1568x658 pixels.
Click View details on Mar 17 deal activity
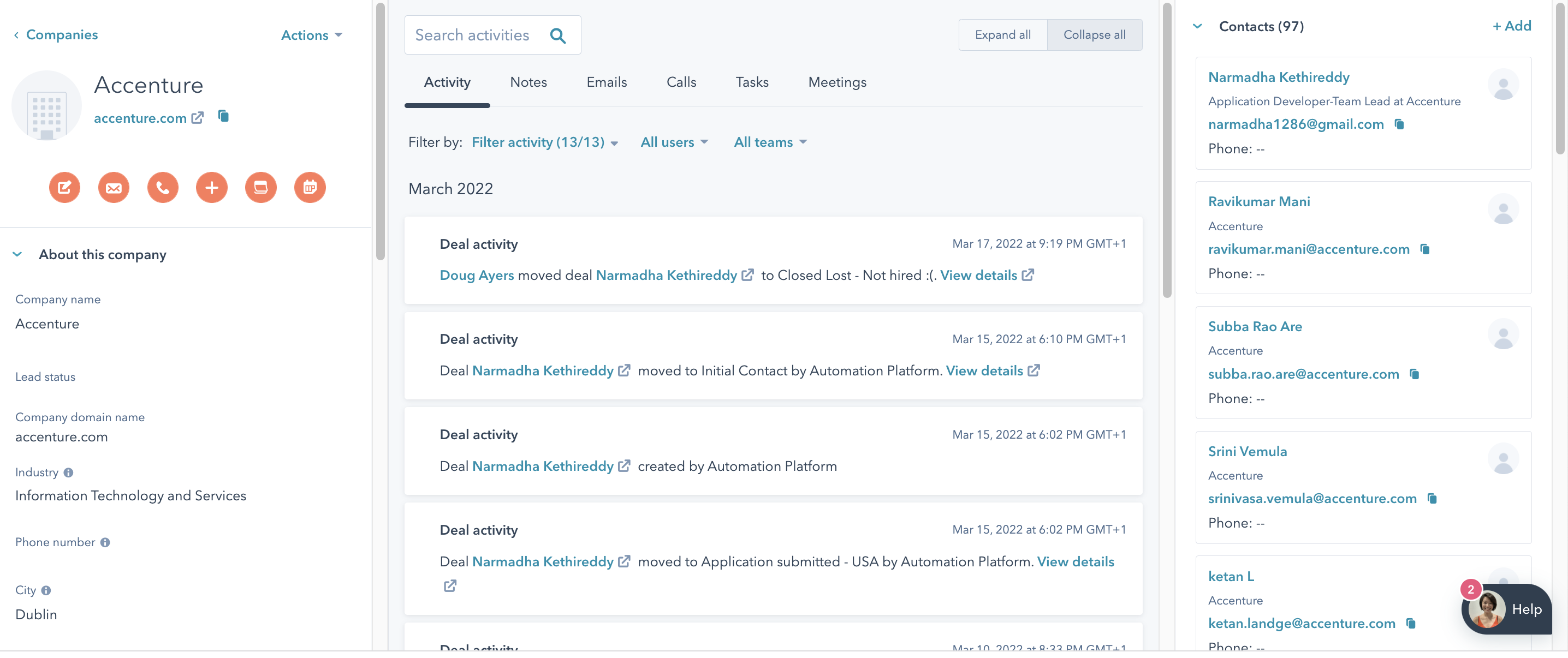pyautogui.click(x=978, y=276)
